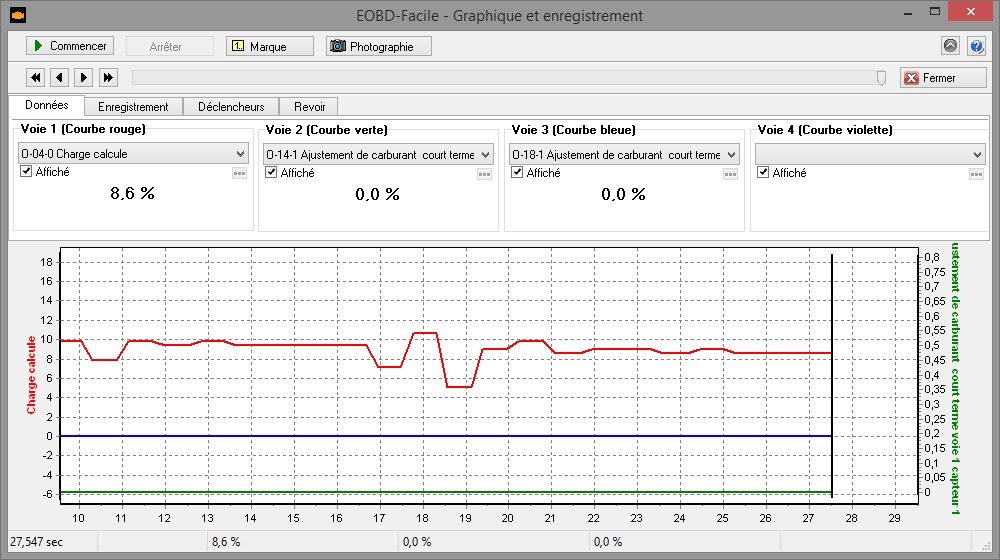Jump to start with rewind button
Viewport: 1000px width, 560px height.
tap(36, 77)
